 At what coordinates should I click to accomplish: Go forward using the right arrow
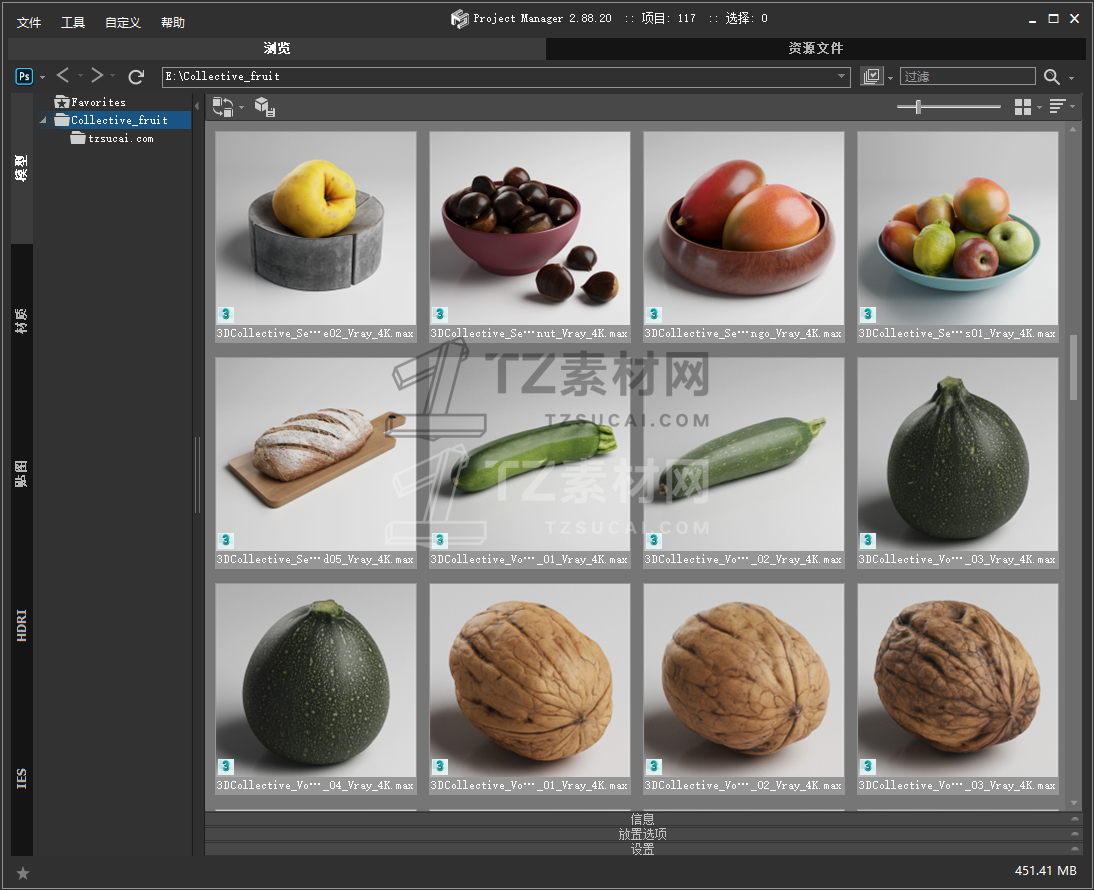click(x=96, y=76)
